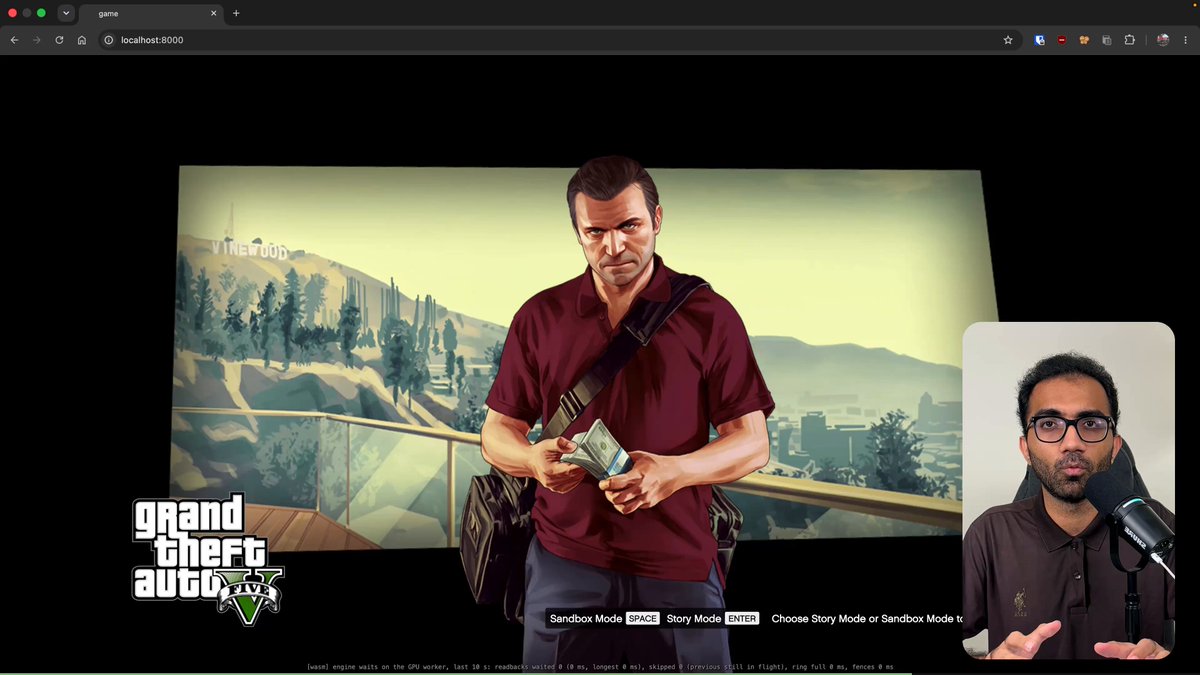The height and width of the screenshot is (675, 1200).
Task: Choose Sandbox Mode
Action: tap(586, 619)
